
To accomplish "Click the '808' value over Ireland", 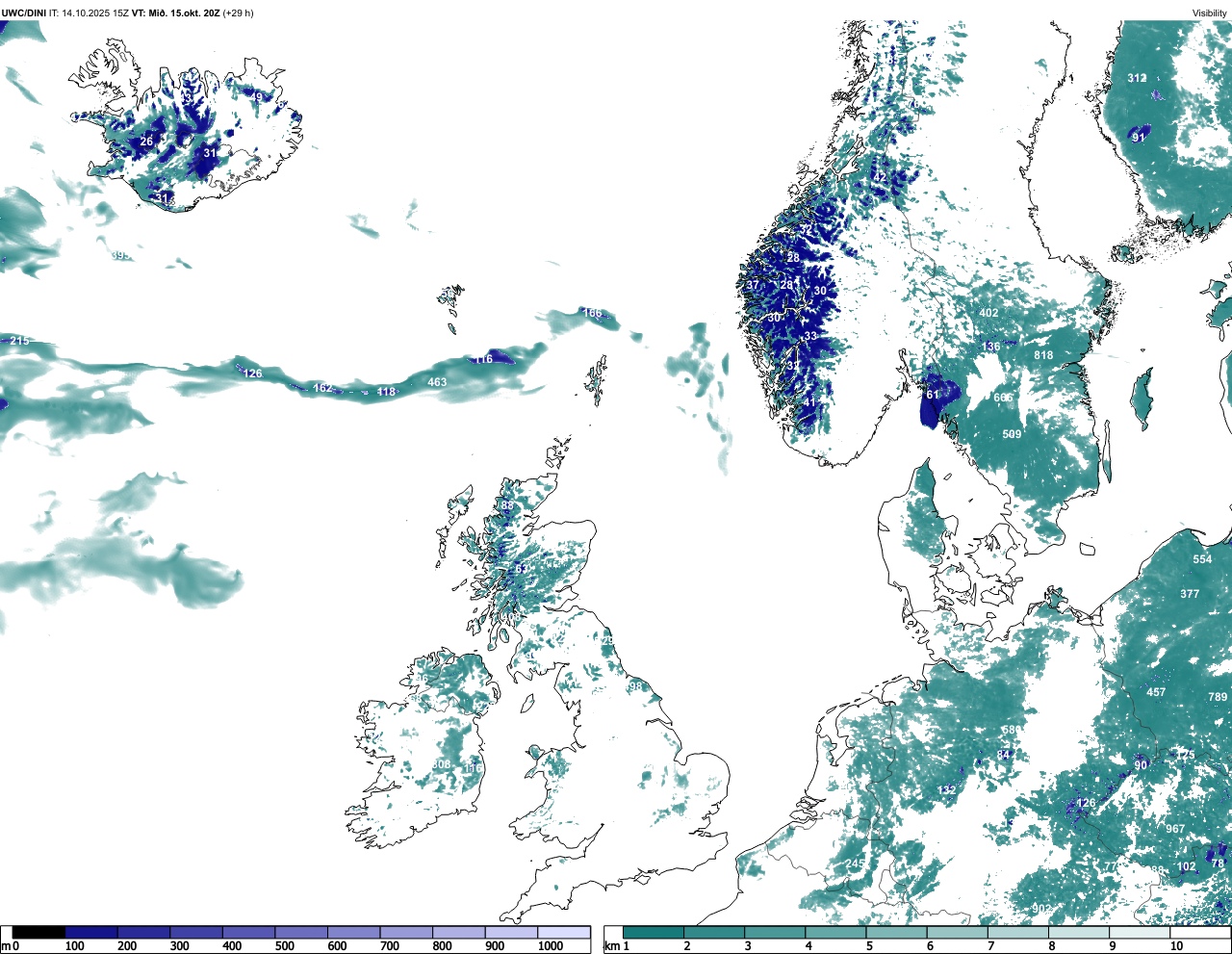I will tap(441, 764).
